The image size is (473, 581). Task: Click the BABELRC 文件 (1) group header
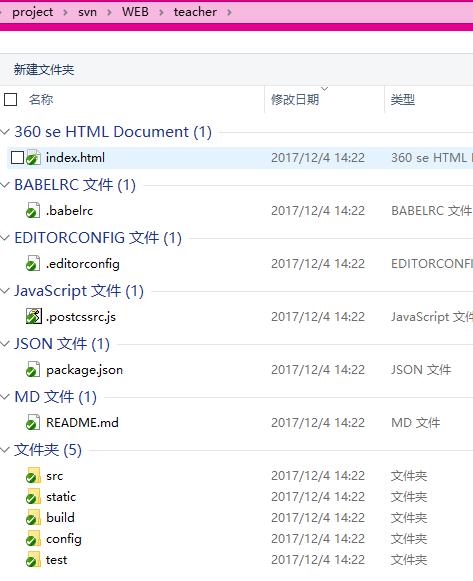(75, 185)
